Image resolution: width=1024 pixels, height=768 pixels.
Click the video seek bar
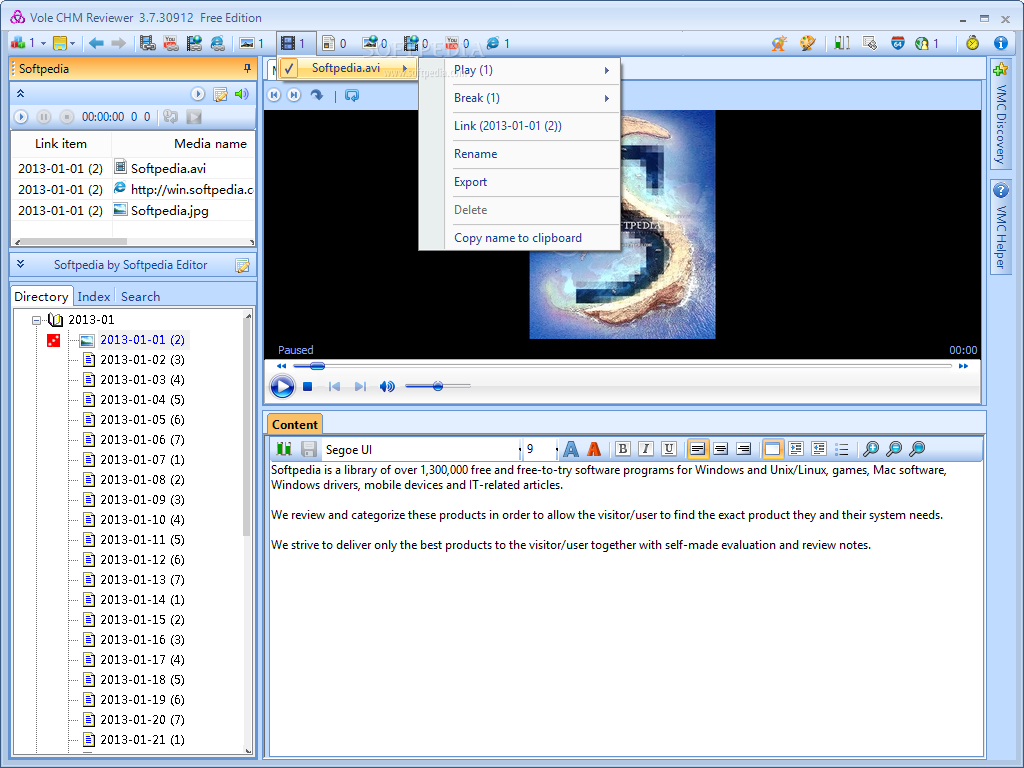point(622,366)
